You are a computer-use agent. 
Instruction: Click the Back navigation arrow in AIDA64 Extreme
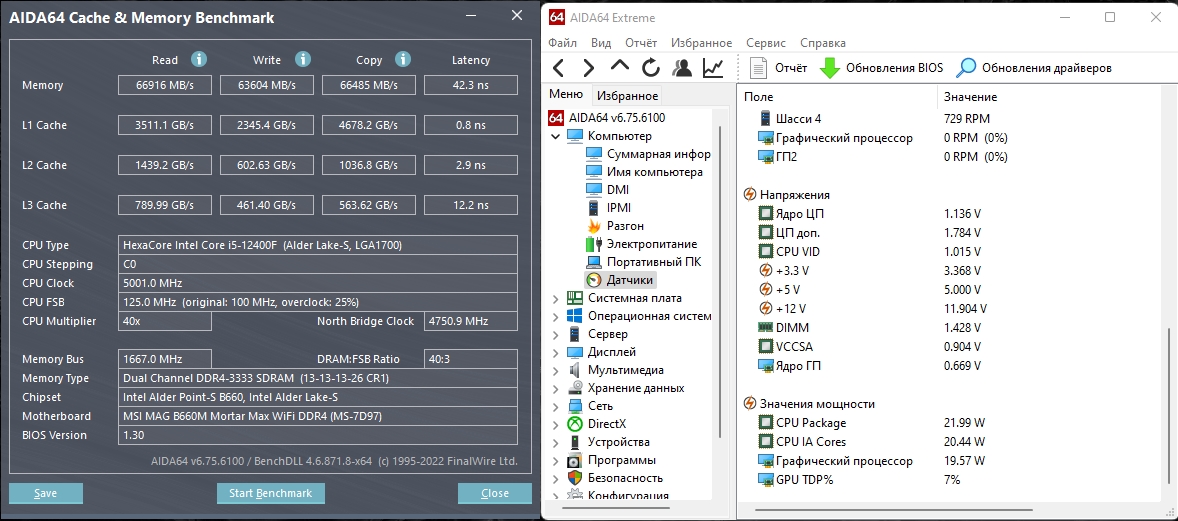tap(557, 68)
